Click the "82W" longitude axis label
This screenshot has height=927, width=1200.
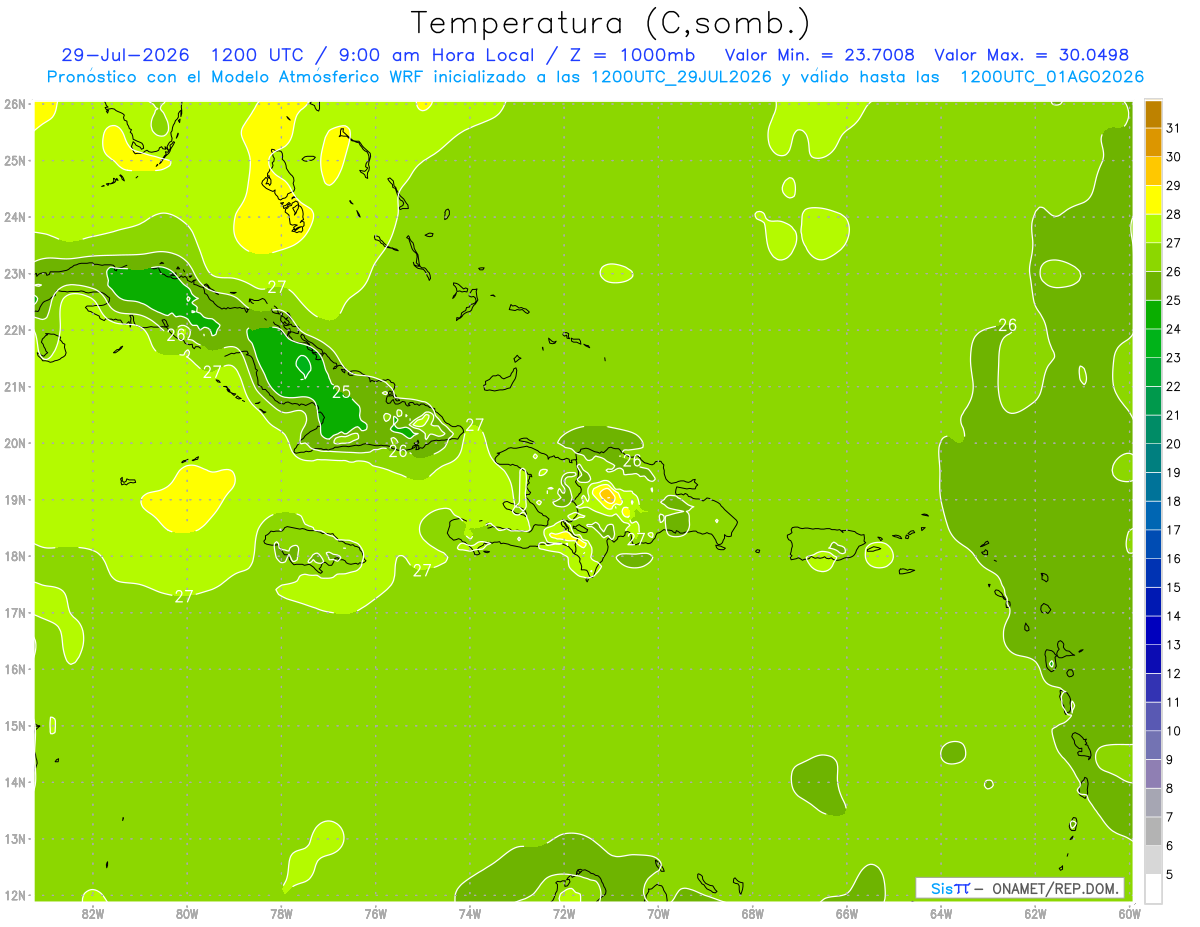pyautogui.click(x=92, y=913)
